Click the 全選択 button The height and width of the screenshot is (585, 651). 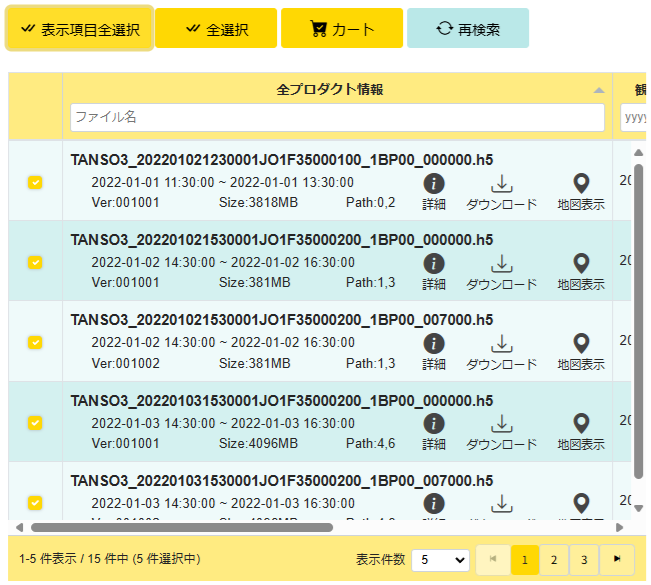215,29
